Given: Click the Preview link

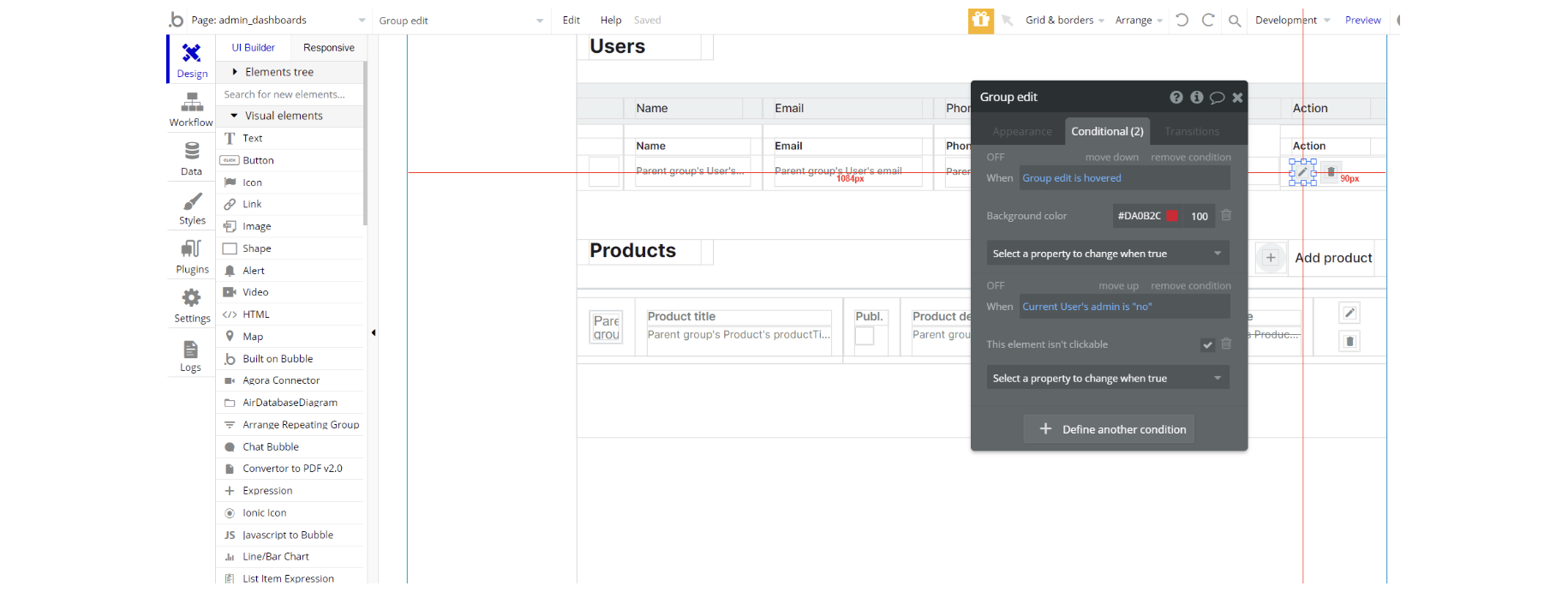Looking at the screenshot, I should point(1362,21).
